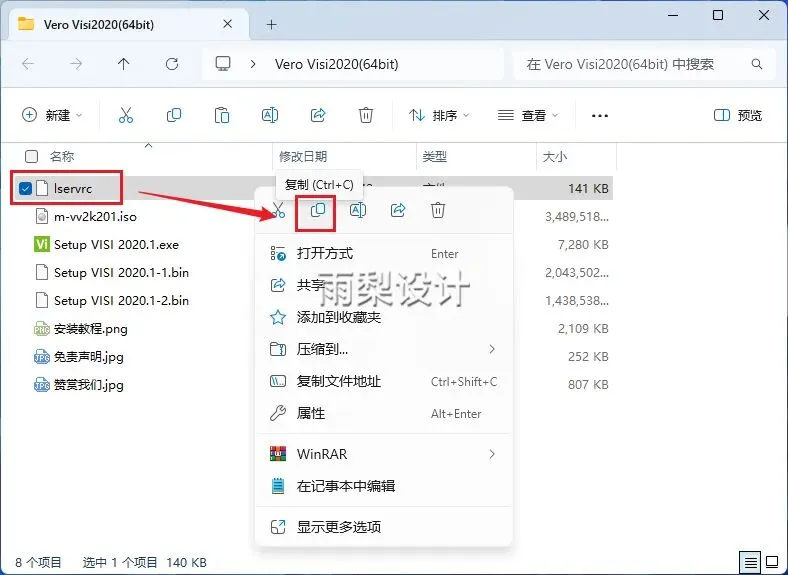788x575 pixels.
Task: Click the toolbar Cut scissors icon
Action: pyautogui.click(x=126, y=115)
